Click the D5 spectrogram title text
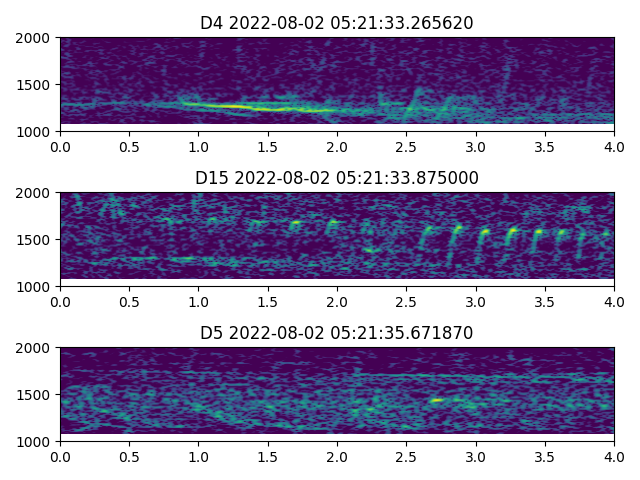 pos(337,333)
